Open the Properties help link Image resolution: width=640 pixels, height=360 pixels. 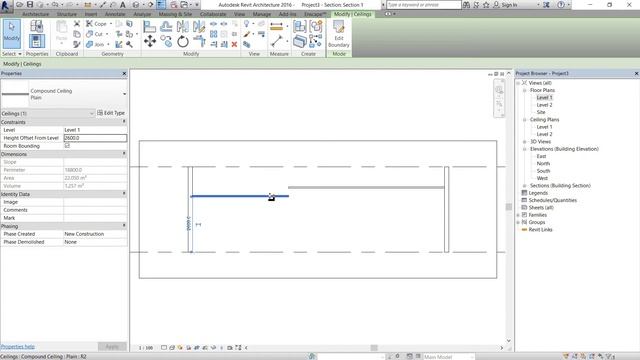pos(18,347)
